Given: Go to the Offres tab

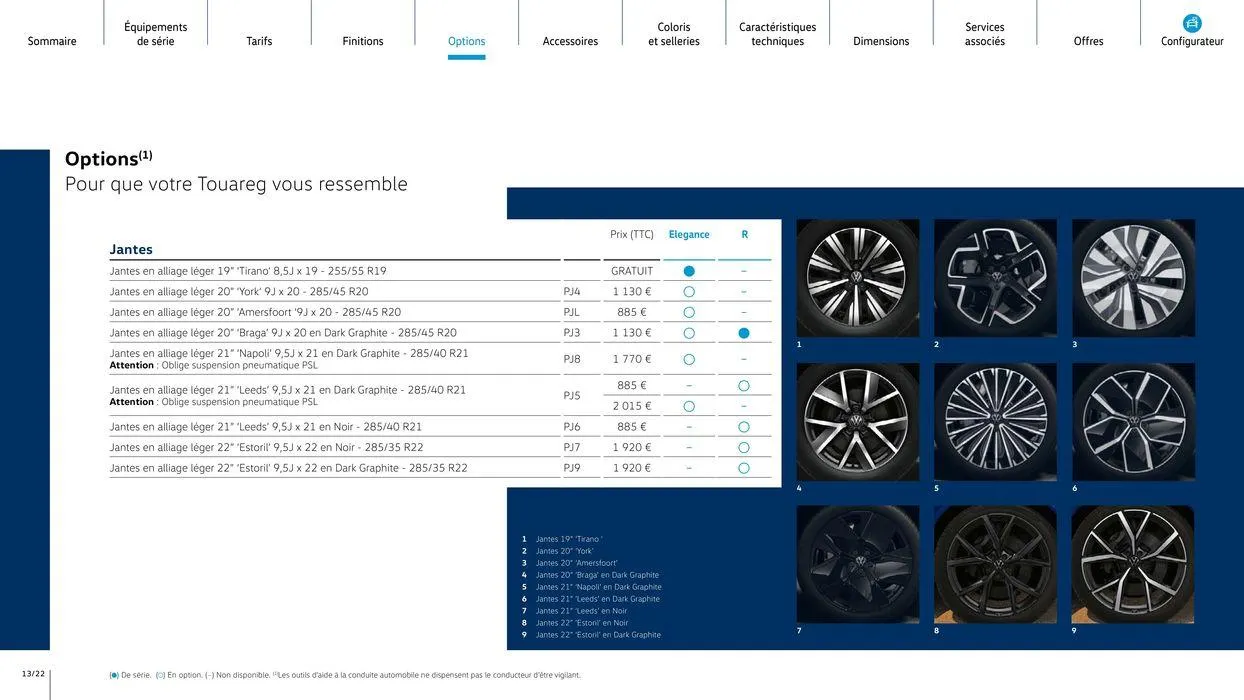Looking at the screenshot, I should pyautogui.click(x=1088, y=41).
